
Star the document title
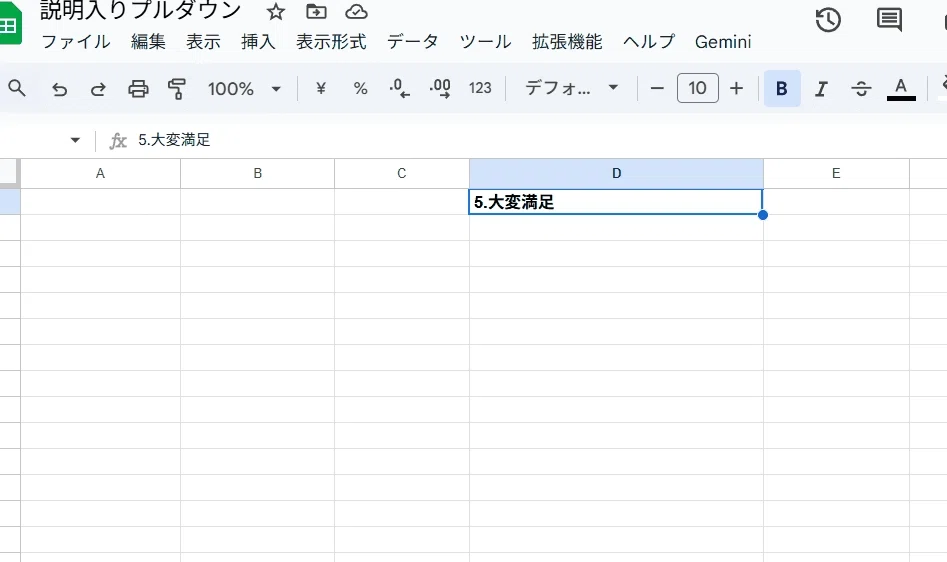(276, 11)
